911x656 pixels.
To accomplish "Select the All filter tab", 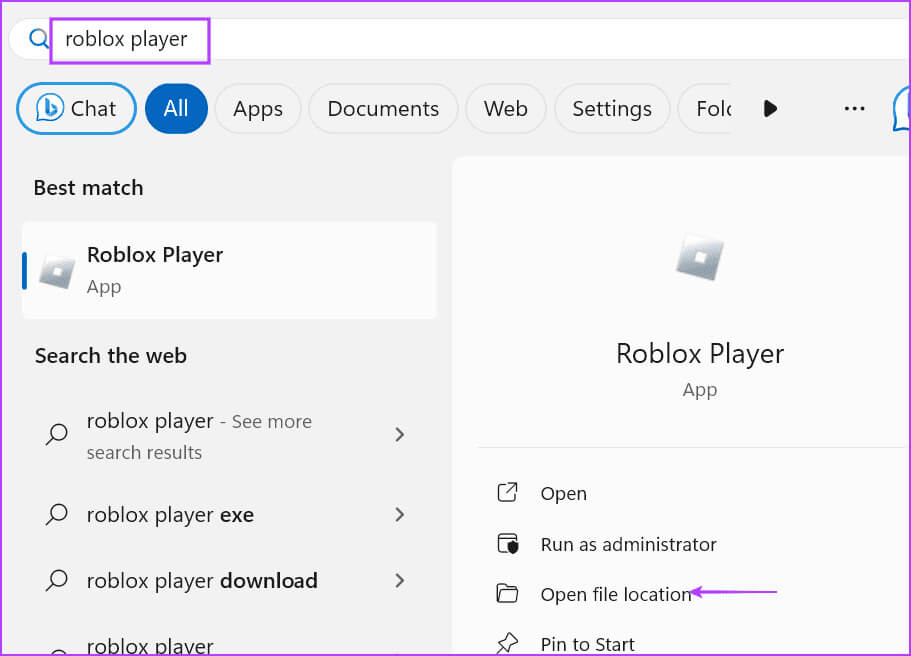I will pos(176,108).
